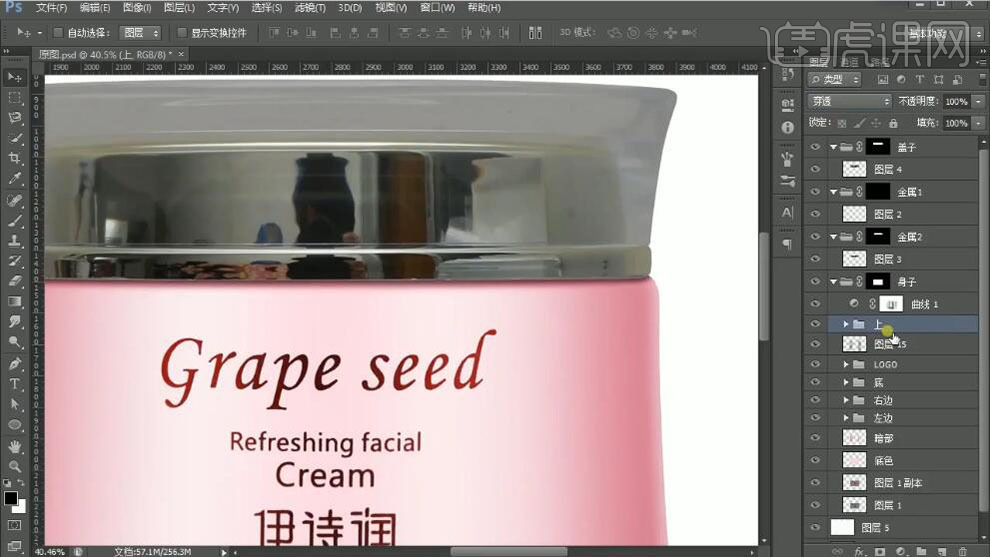This screenshot has height=557, width=990.
Task: Open the Character panel icon
Action: [x=787, y=212]
